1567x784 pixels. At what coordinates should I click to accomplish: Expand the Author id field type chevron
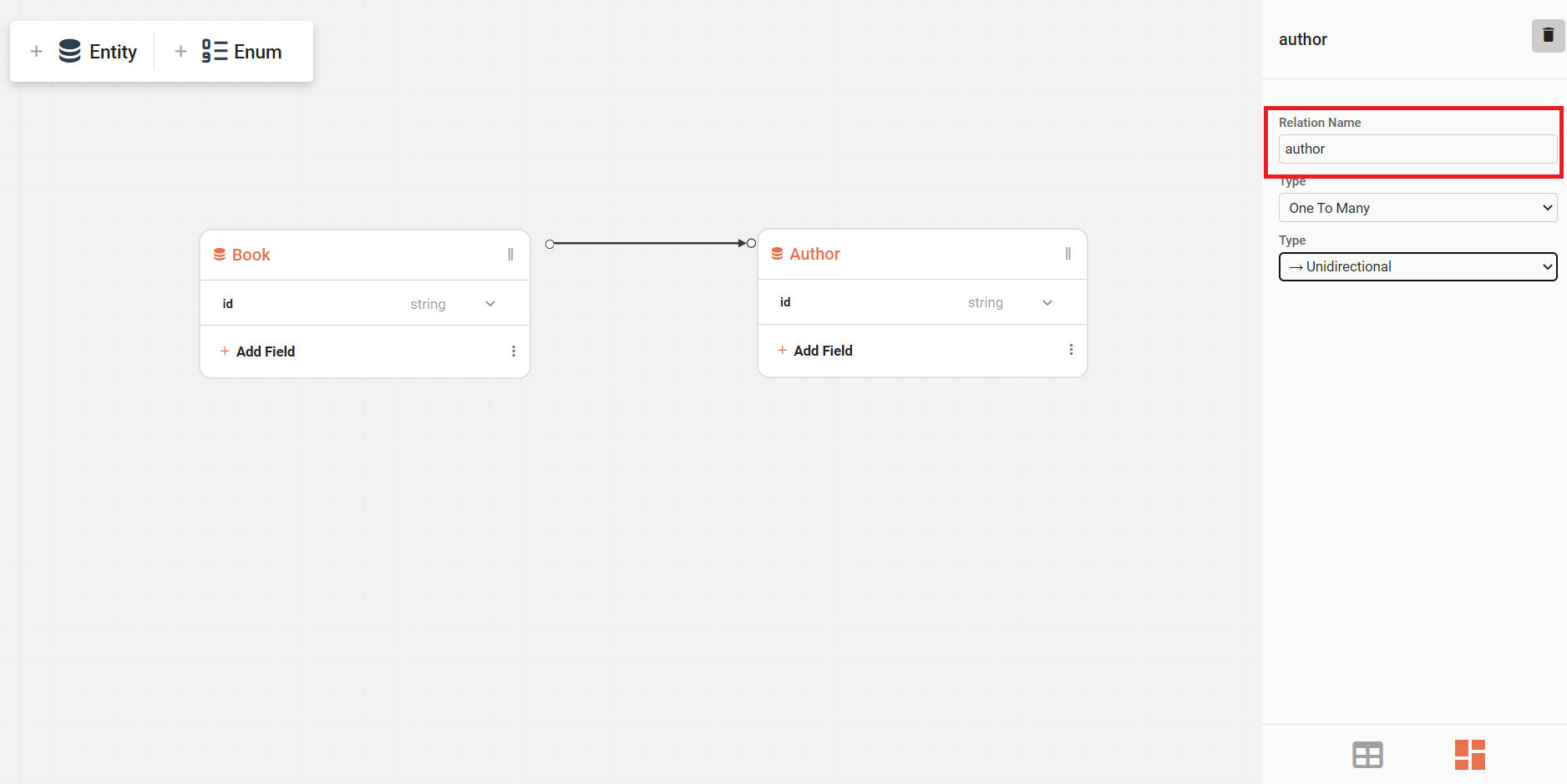pos(1047,303)
